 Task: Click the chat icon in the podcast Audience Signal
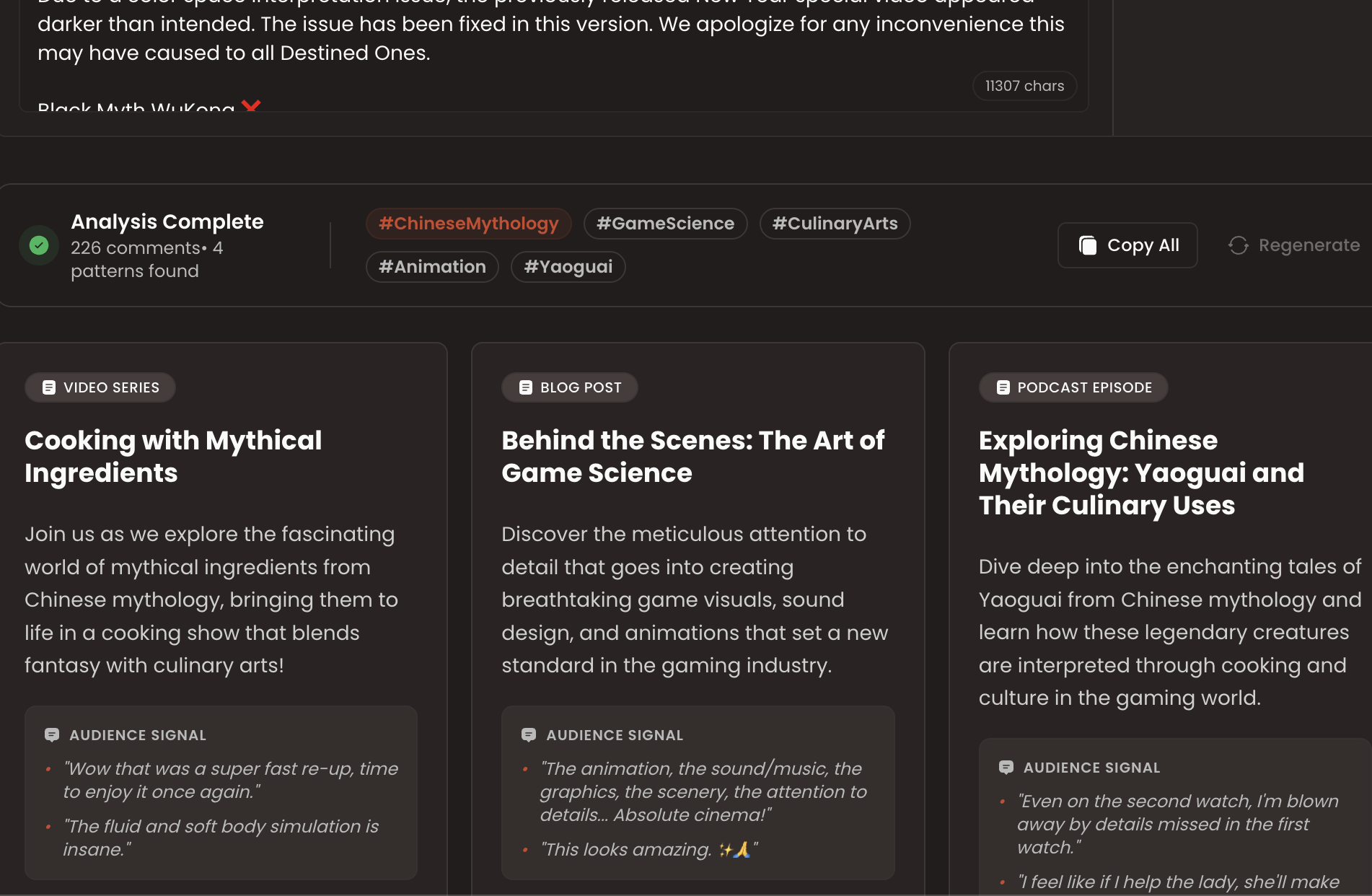(x=1006, y=767)
